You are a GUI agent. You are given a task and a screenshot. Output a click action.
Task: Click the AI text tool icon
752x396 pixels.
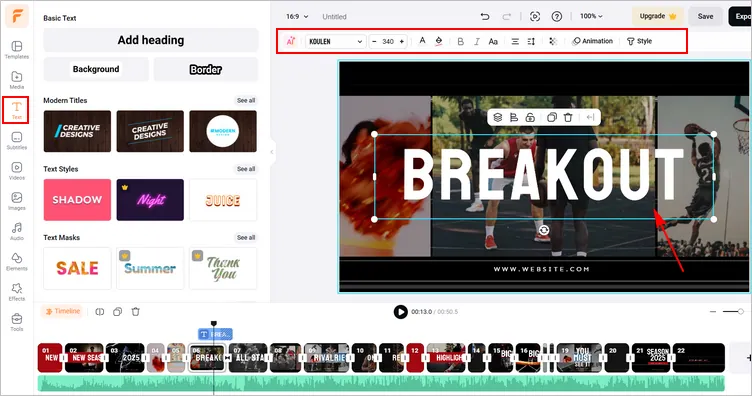[x=291, y=41]
